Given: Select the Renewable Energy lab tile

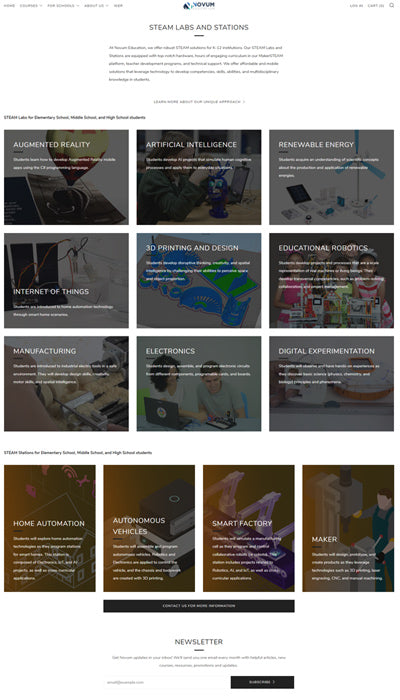Looking at the screenshot, I should [x=331, y=177].
